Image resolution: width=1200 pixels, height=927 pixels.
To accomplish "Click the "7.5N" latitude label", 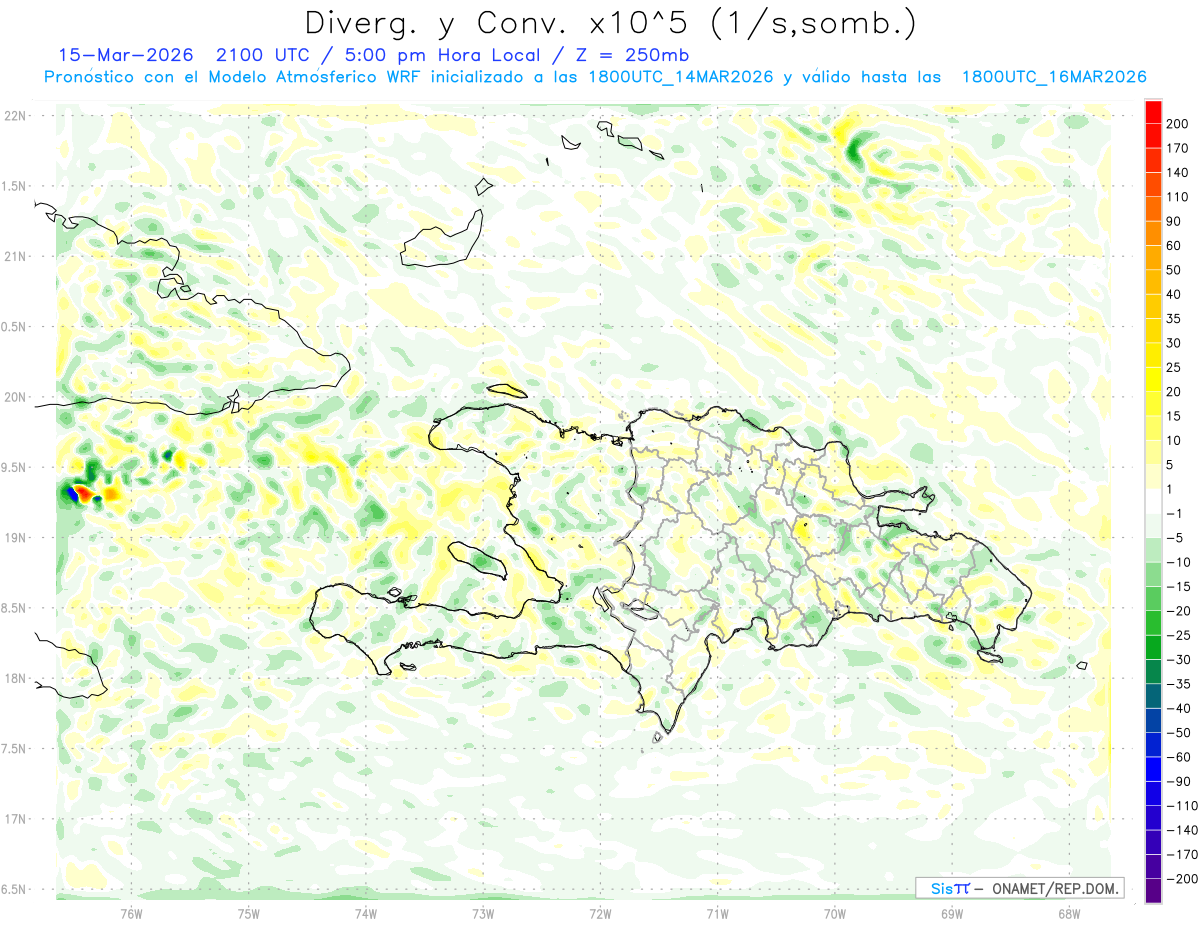I will point(13,749).
